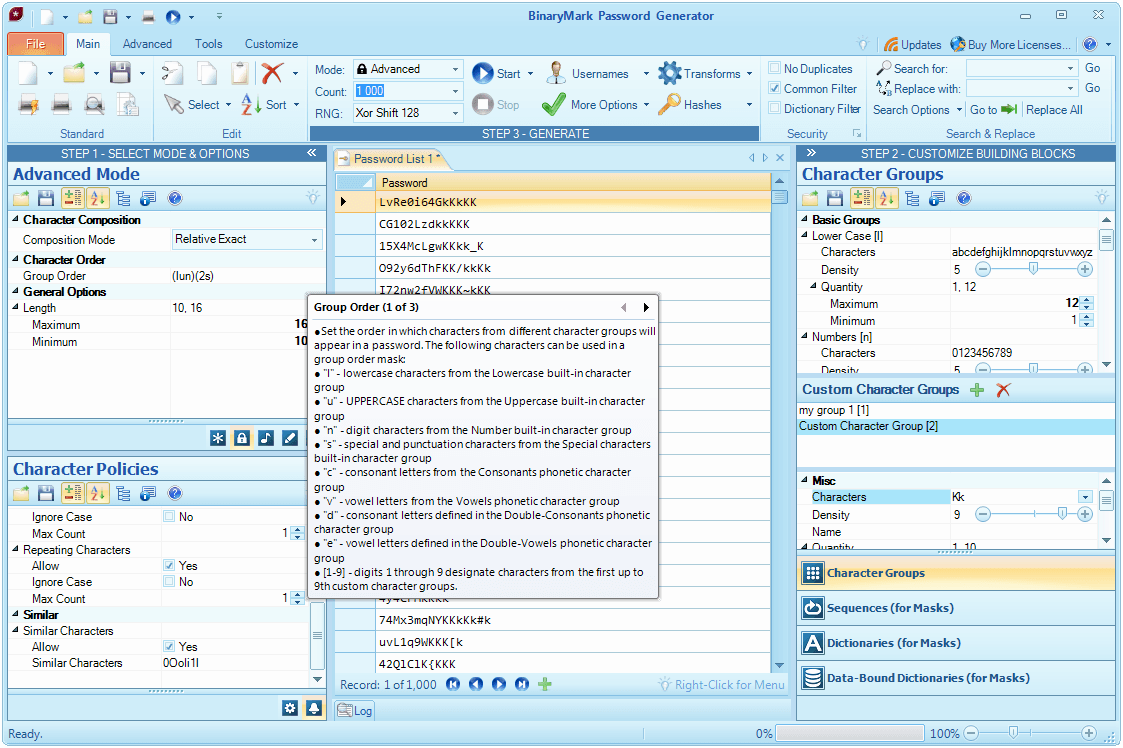
Task: Open the File menu
Action: [36, 44]
